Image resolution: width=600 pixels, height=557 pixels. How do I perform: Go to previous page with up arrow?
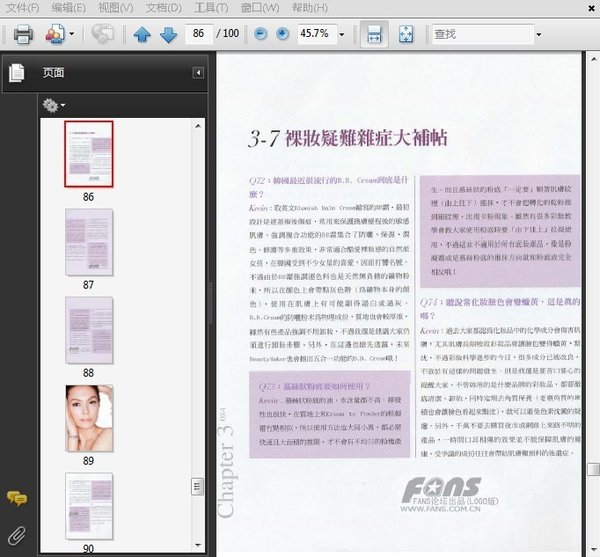142,34
